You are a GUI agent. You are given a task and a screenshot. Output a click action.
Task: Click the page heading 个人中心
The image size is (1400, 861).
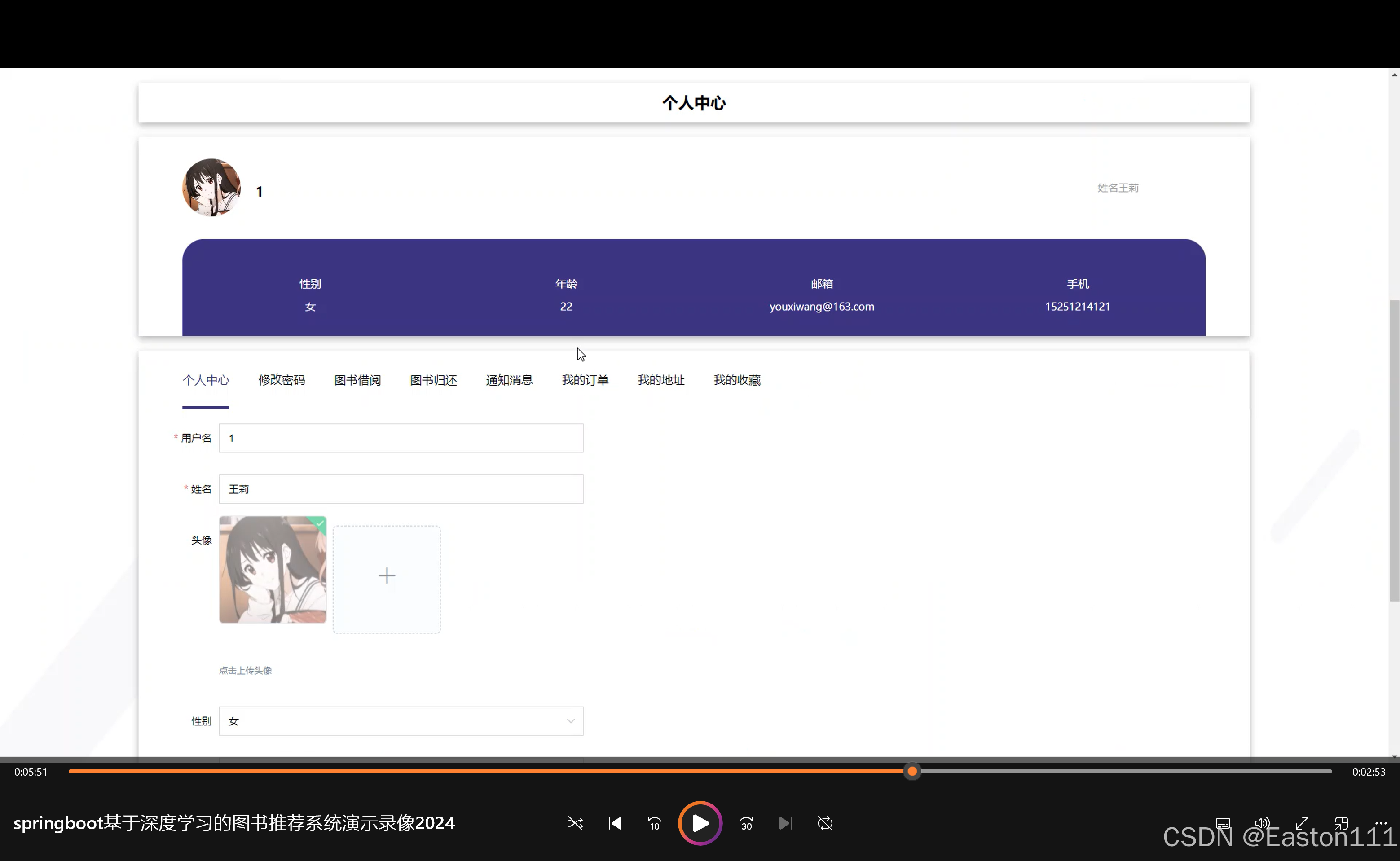click(694, 102)
